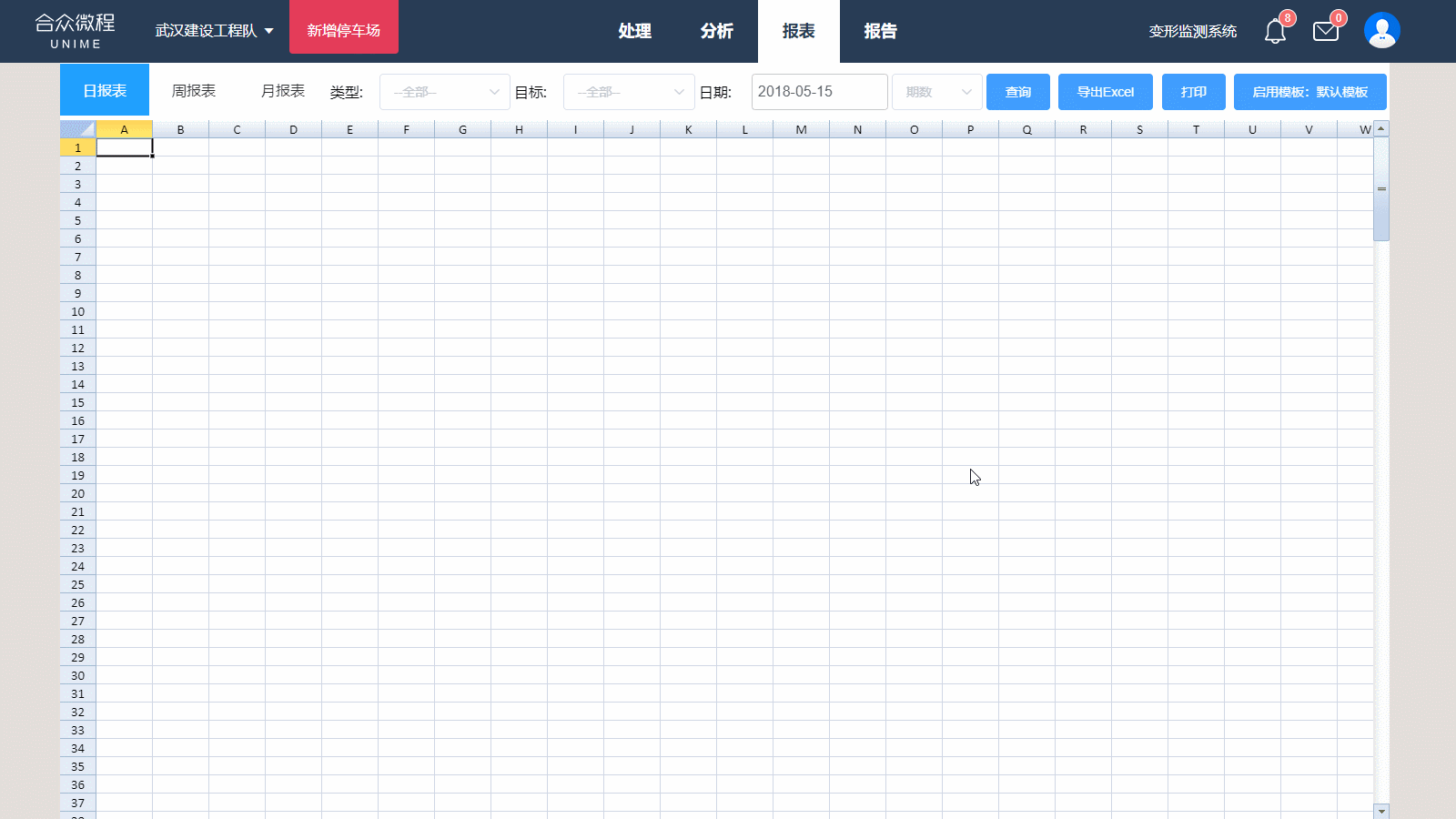Open the 分析 menu
This screenshot has height=819, width=1456.
[x=716, y=31]
